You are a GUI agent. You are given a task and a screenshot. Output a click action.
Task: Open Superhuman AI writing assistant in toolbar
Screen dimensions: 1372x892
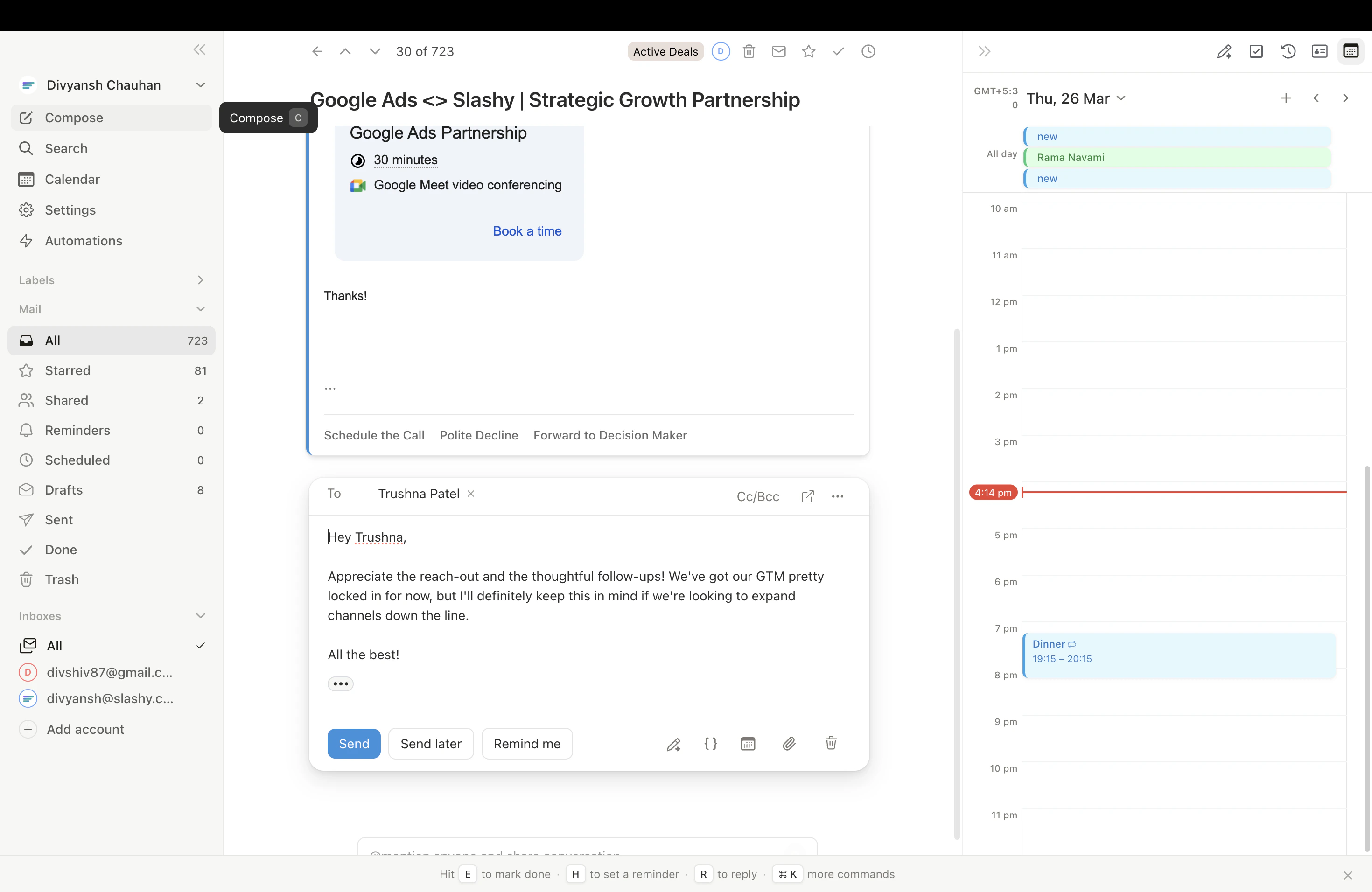[x=1225, y=51]
